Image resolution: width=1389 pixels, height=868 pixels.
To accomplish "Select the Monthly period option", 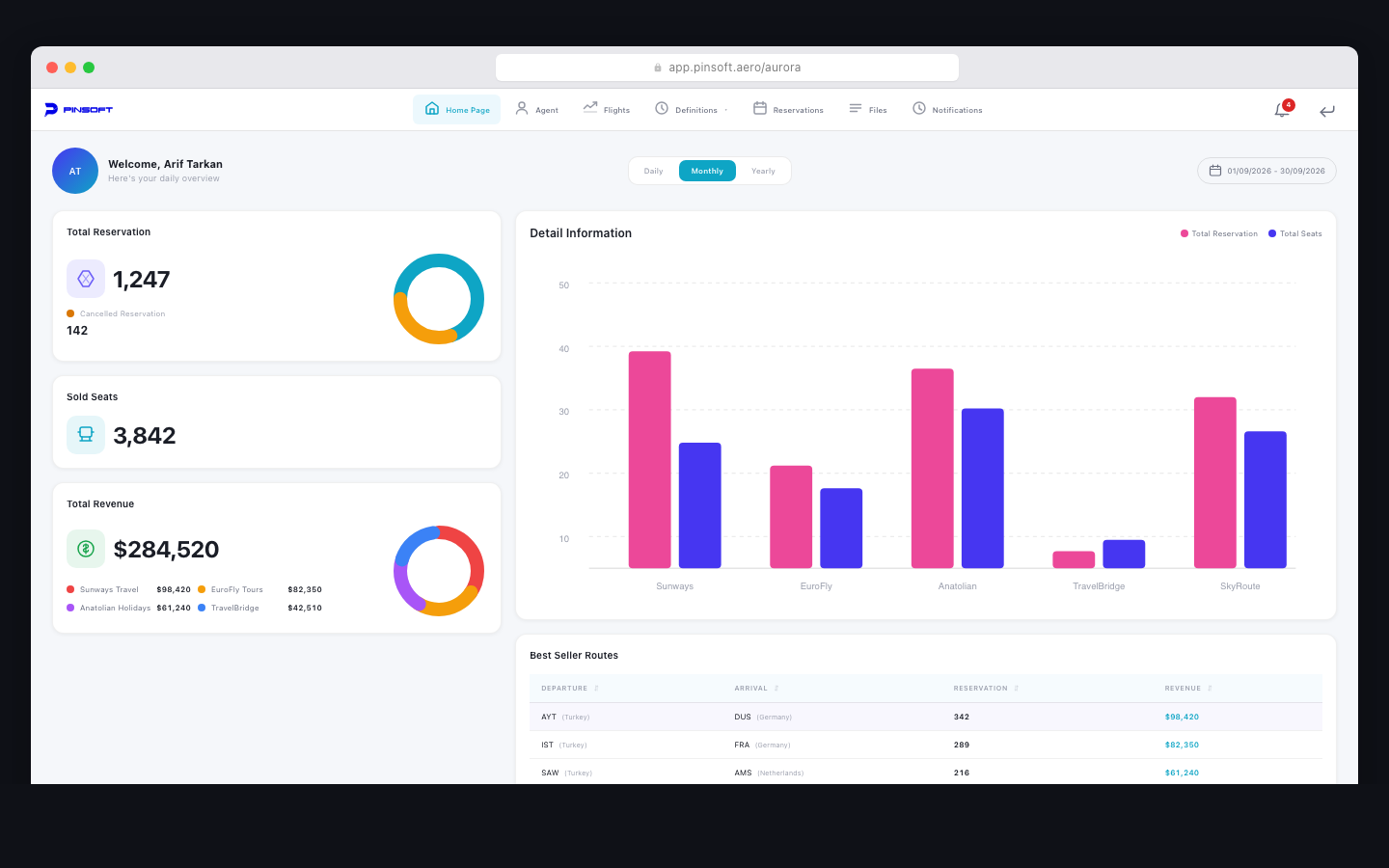I will click(x=707, y=171).
